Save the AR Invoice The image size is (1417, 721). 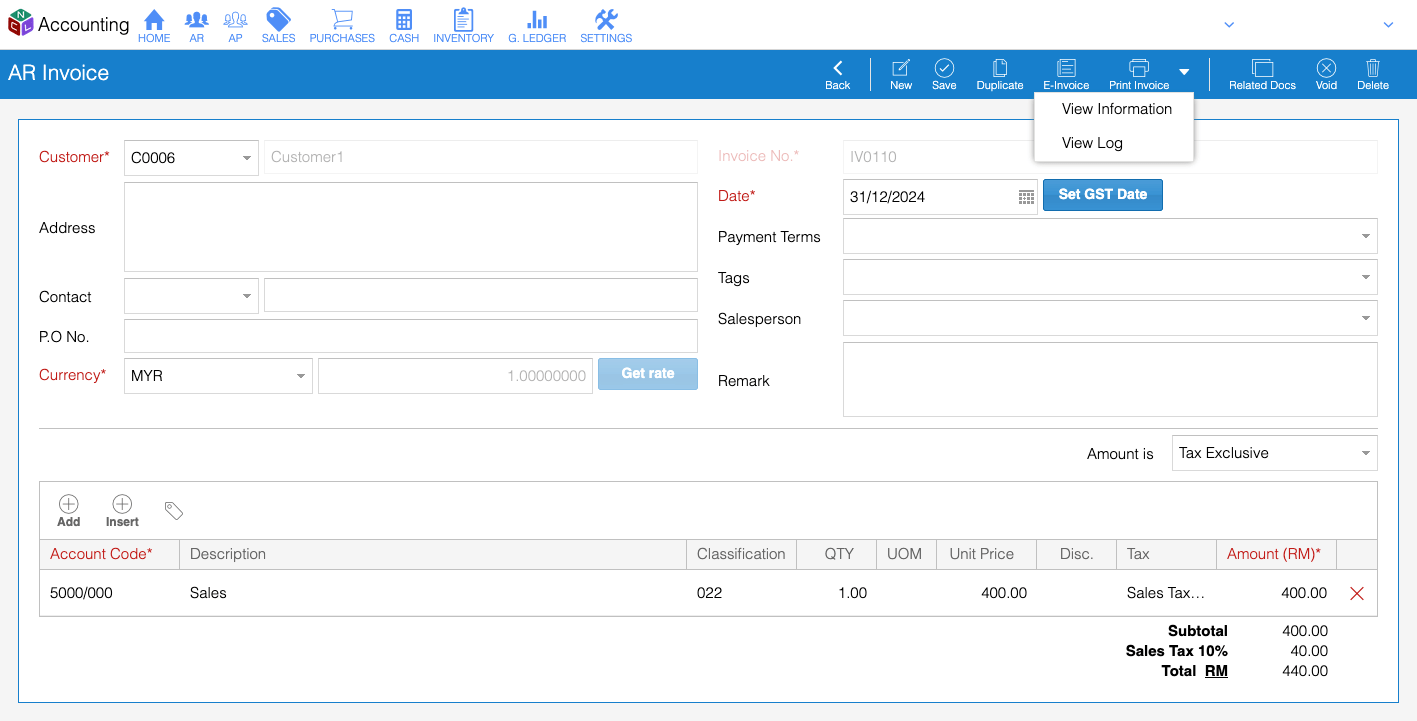coord(943,73)
